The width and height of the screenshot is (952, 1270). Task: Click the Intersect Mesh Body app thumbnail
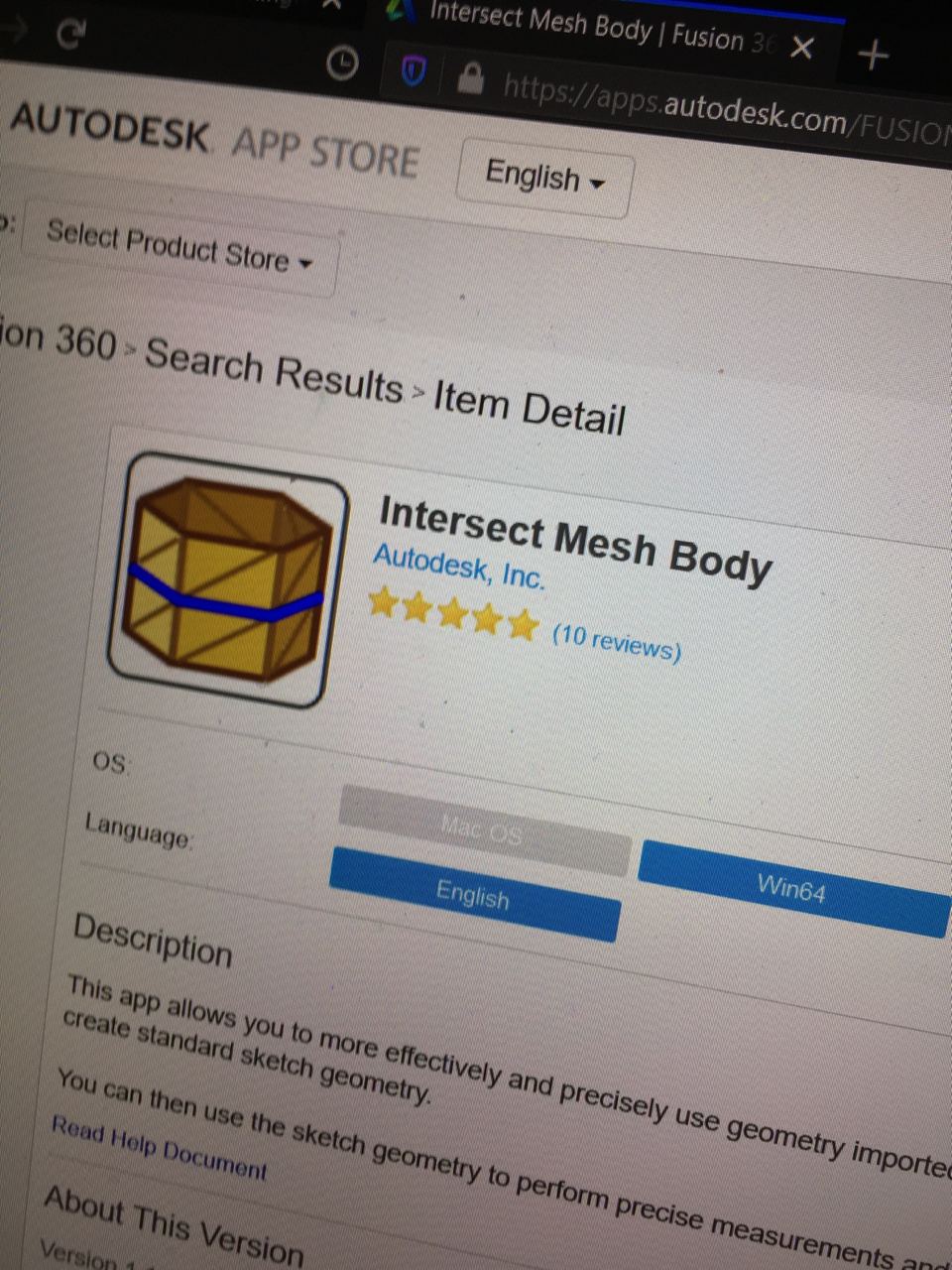229,578
